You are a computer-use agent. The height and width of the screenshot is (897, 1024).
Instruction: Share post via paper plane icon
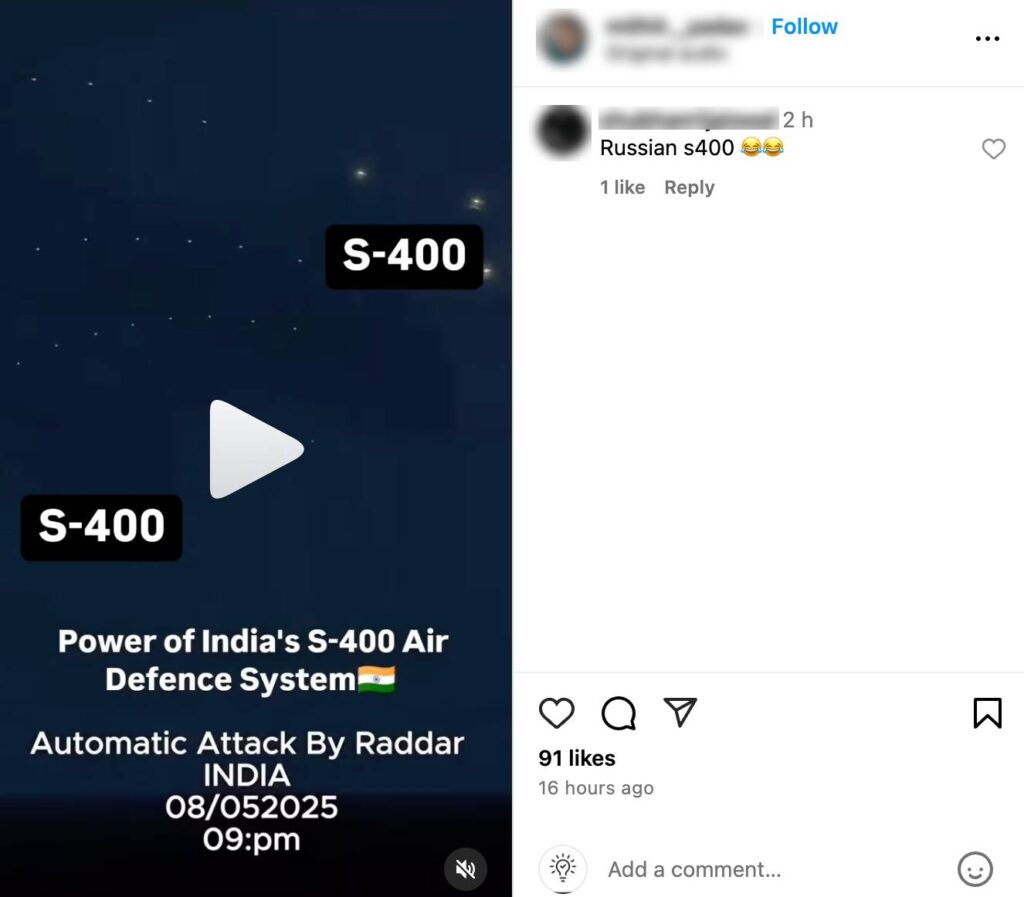click(x=680, y=712)
